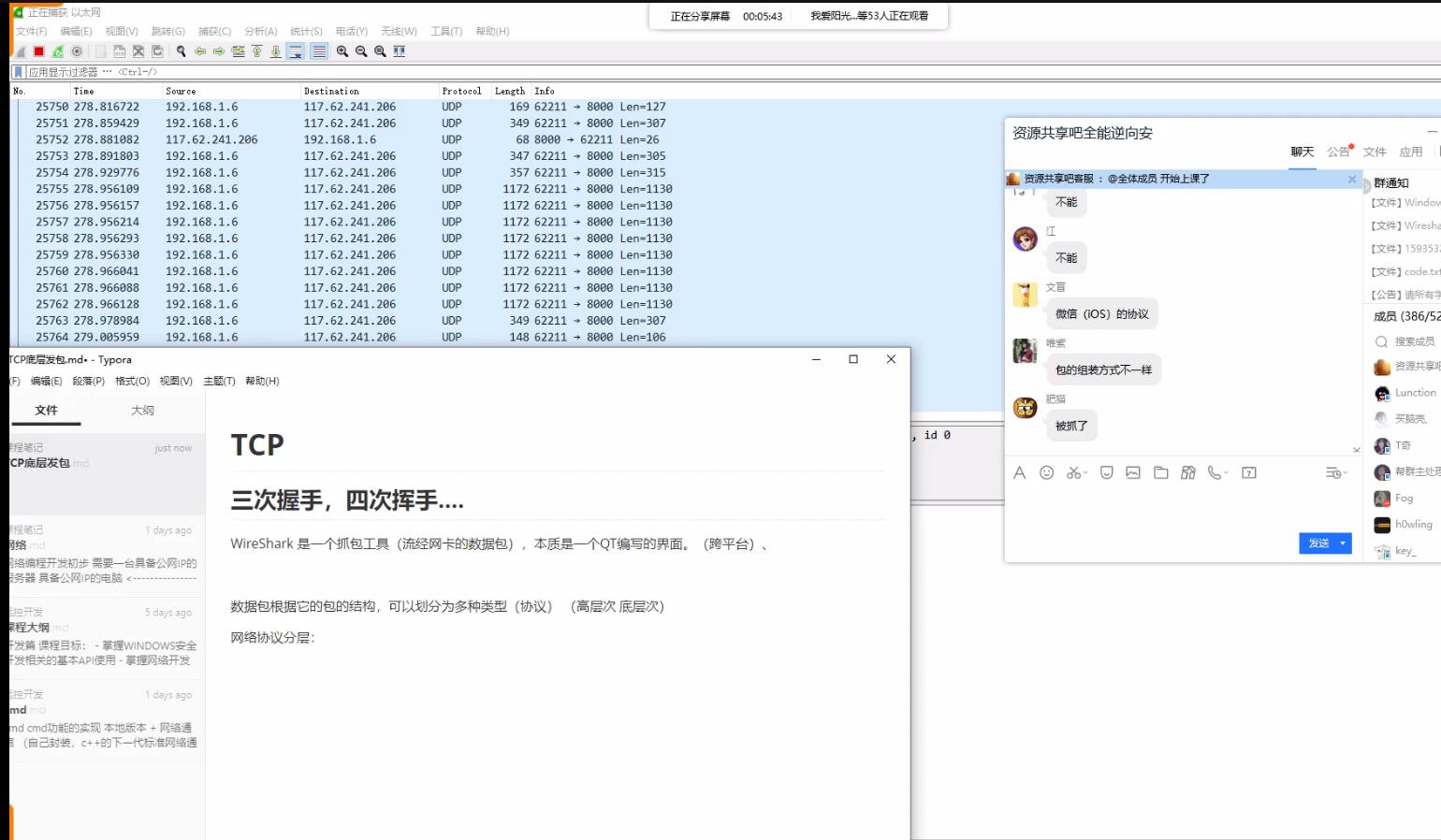
Task: Open Wireshark 跳转(G) menu
Action: tap(168, 31)
